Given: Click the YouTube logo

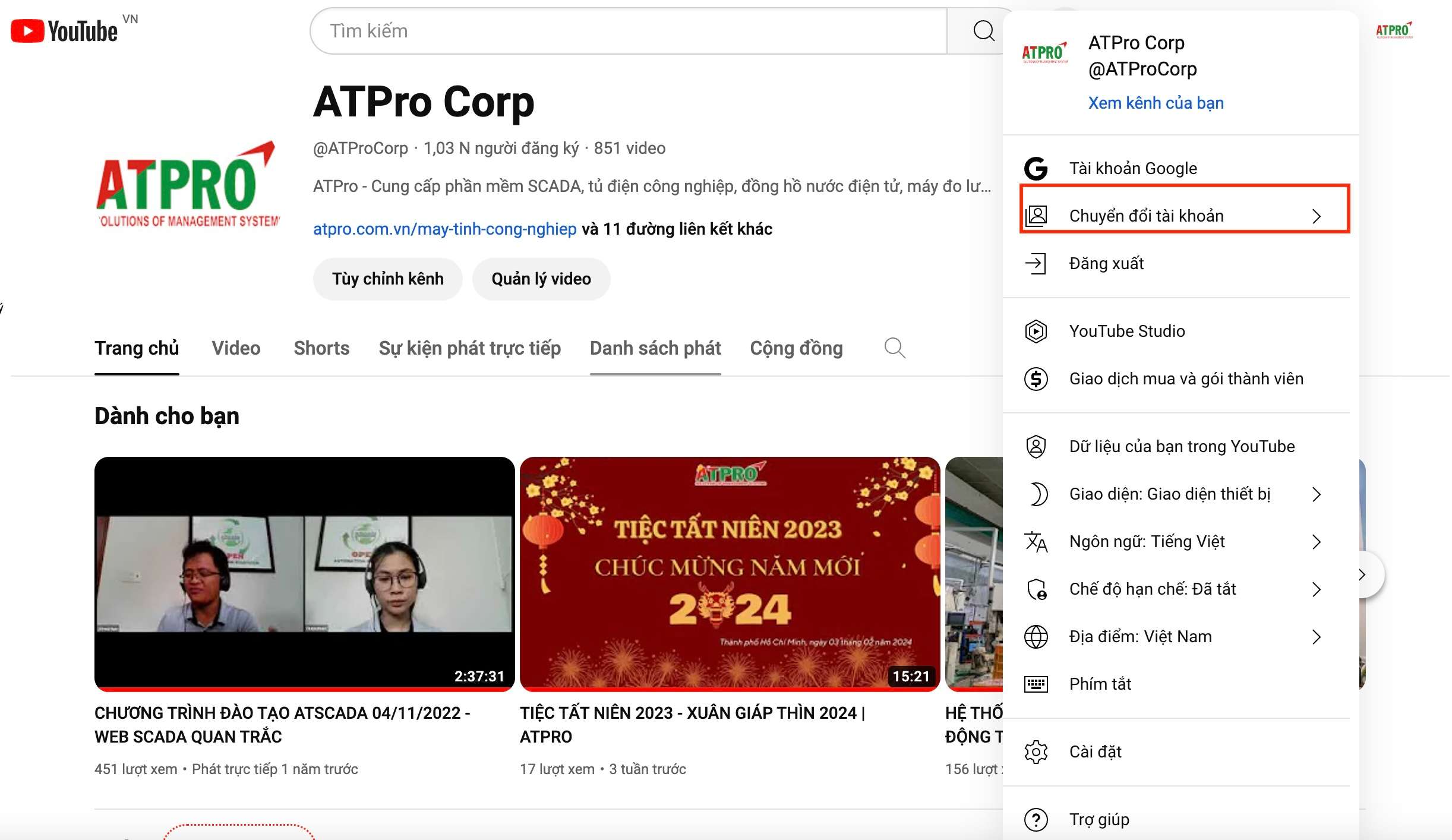Looking at the screenshot, I should click(x=64, y=31).
